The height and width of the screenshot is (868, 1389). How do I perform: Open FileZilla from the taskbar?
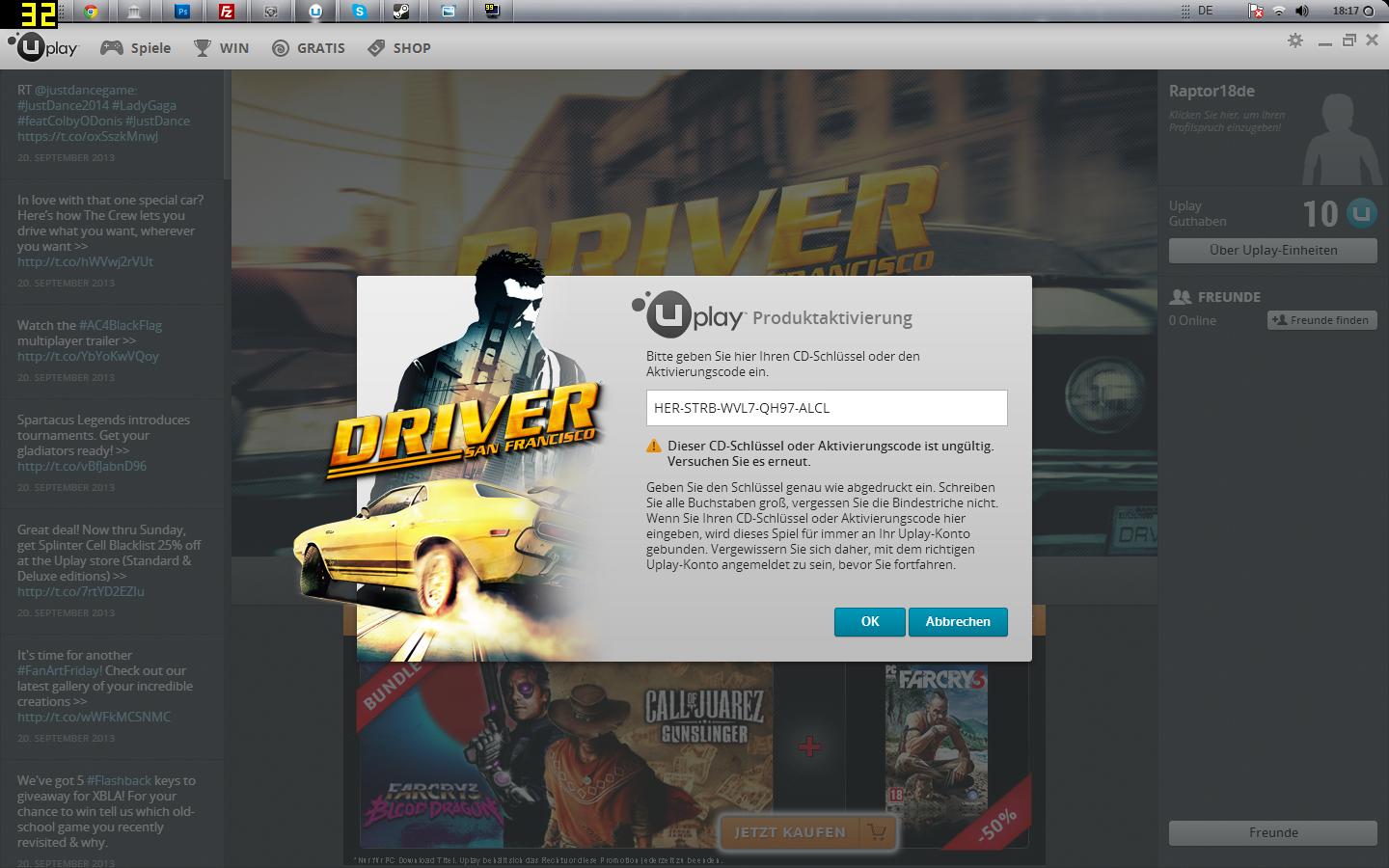(x=227, y=12)
